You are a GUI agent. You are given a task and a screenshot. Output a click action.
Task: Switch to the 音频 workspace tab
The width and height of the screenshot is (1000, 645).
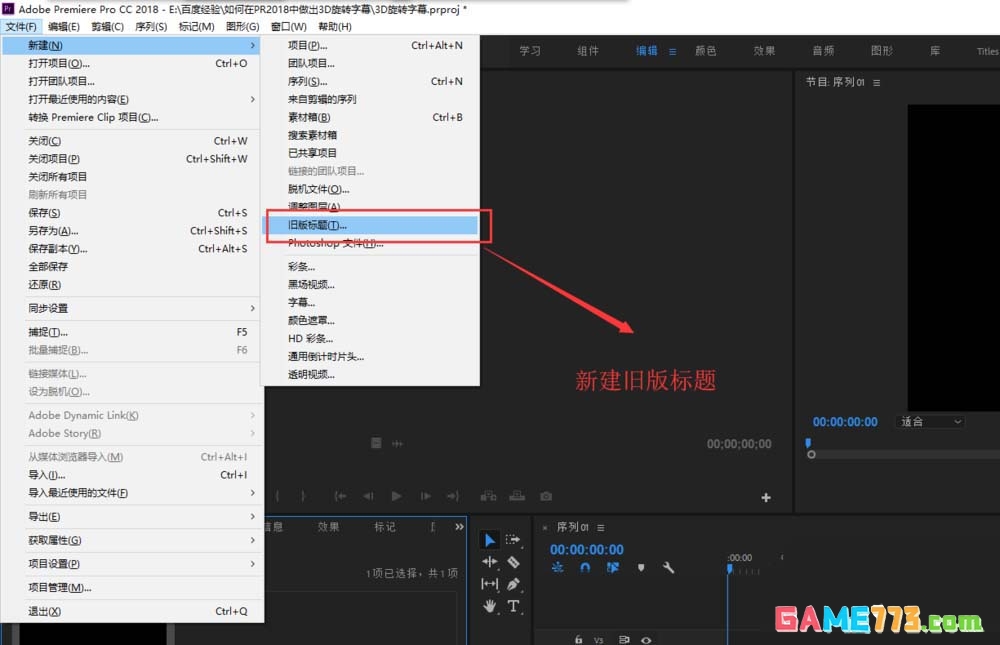823,50
